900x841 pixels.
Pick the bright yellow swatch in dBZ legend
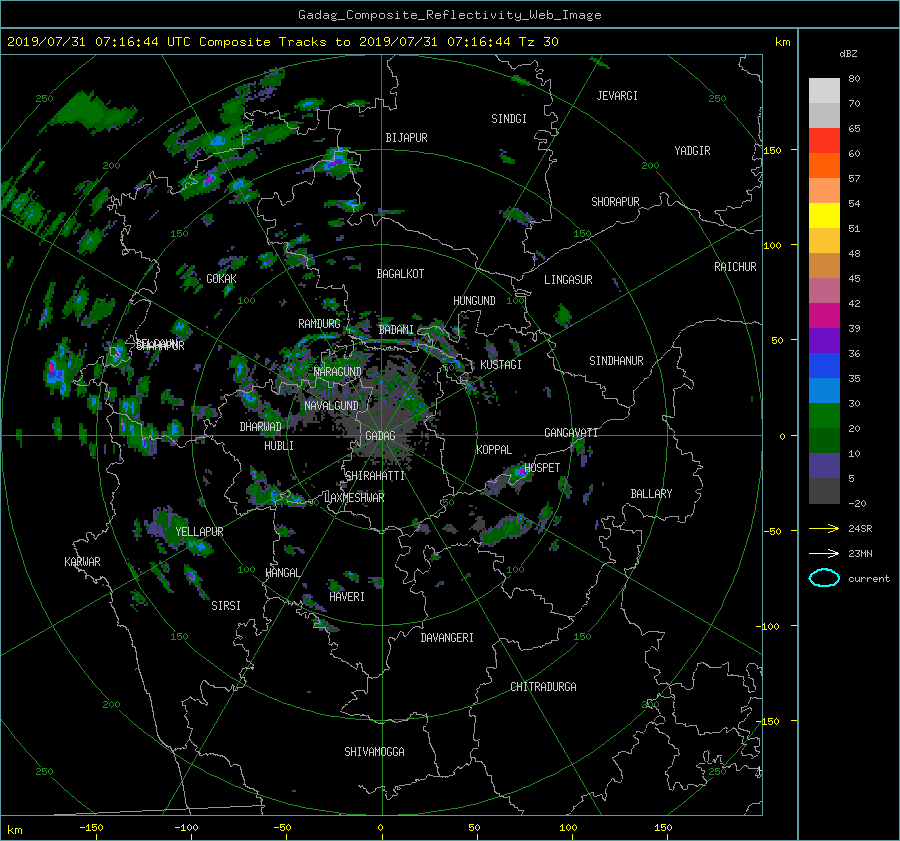(x=824, y=215)
